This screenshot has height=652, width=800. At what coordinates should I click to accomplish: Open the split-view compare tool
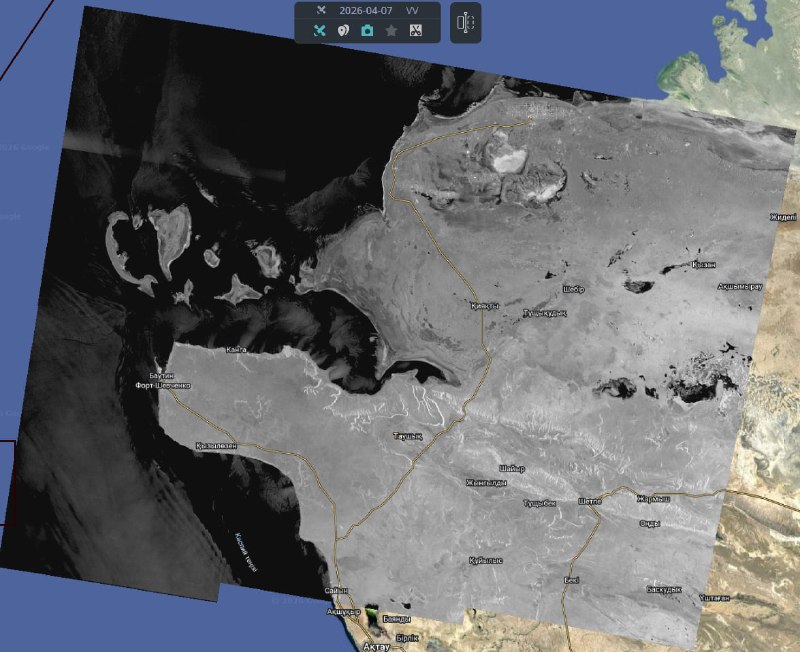tap(466, 22)
